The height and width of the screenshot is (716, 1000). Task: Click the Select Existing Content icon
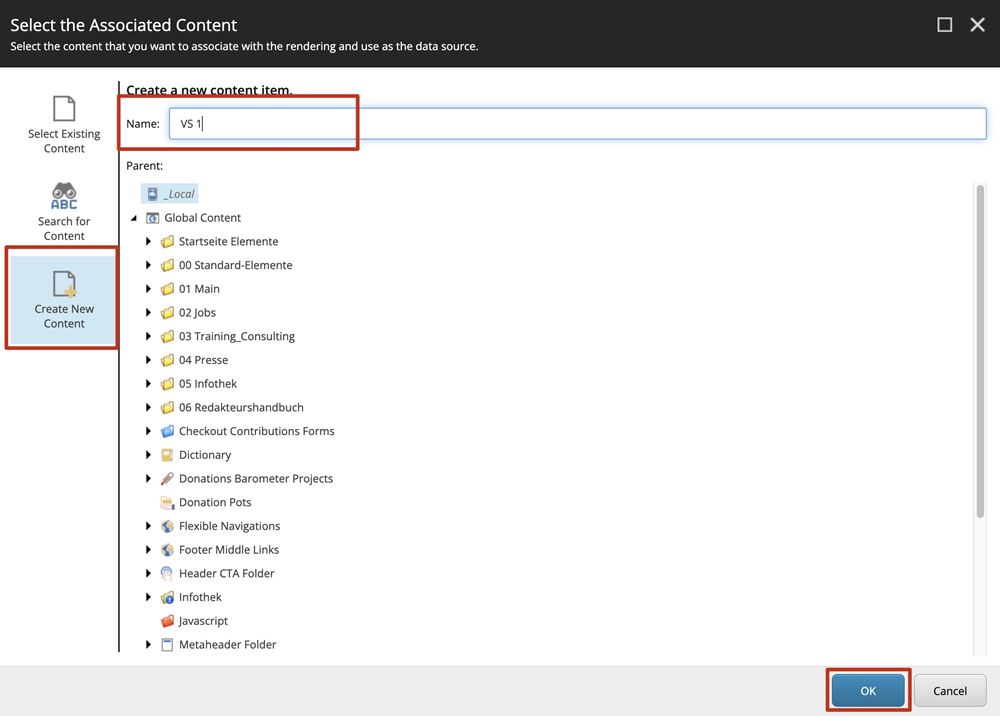pyautogui.click(x=64, y=109)
